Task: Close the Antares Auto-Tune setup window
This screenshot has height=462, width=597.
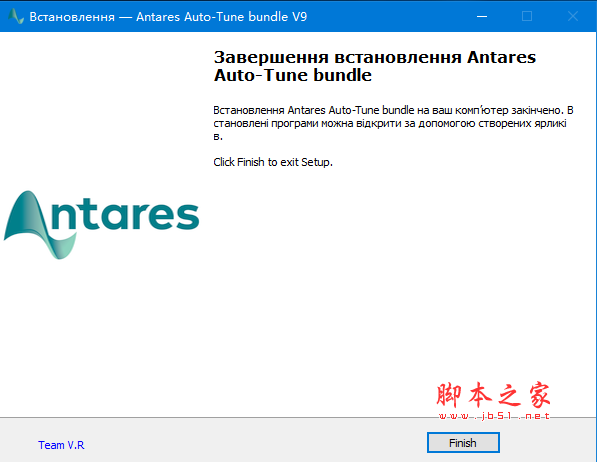Action: click(573, 16)
